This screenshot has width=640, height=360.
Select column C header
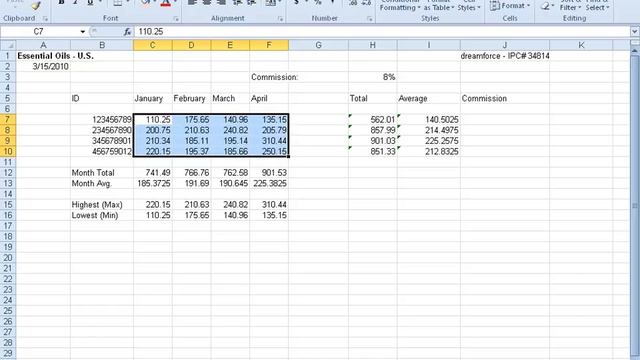click(x=153, y=45)
